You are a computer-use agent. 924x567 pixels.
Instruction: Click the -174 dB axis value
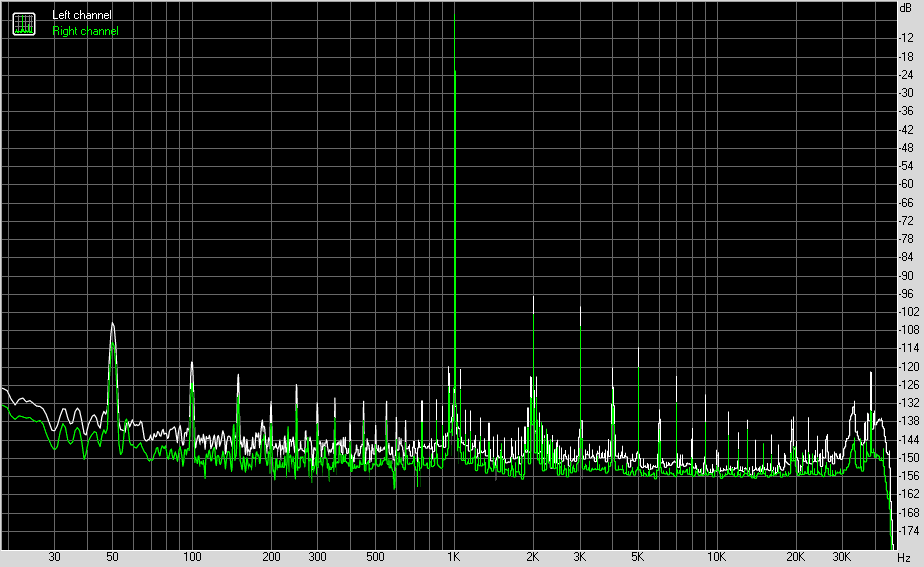click(908, 531)
